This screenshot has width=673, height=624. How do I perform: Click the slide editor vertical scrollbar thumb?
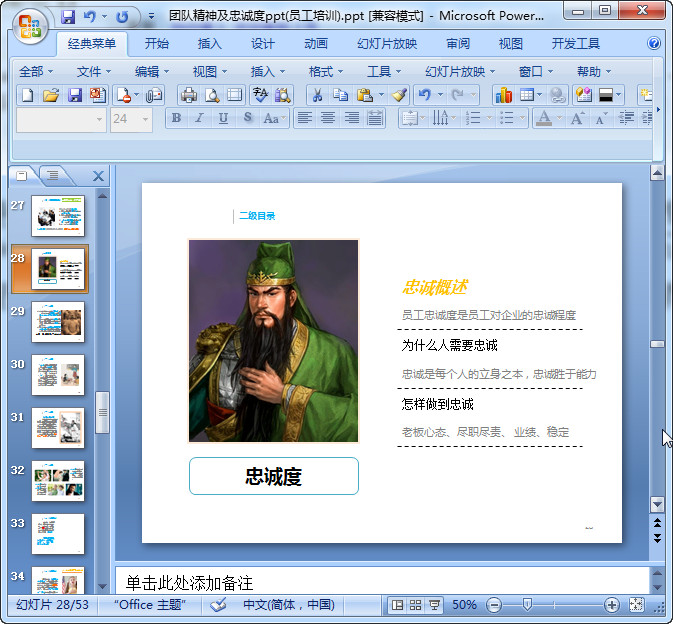point(657,344)
